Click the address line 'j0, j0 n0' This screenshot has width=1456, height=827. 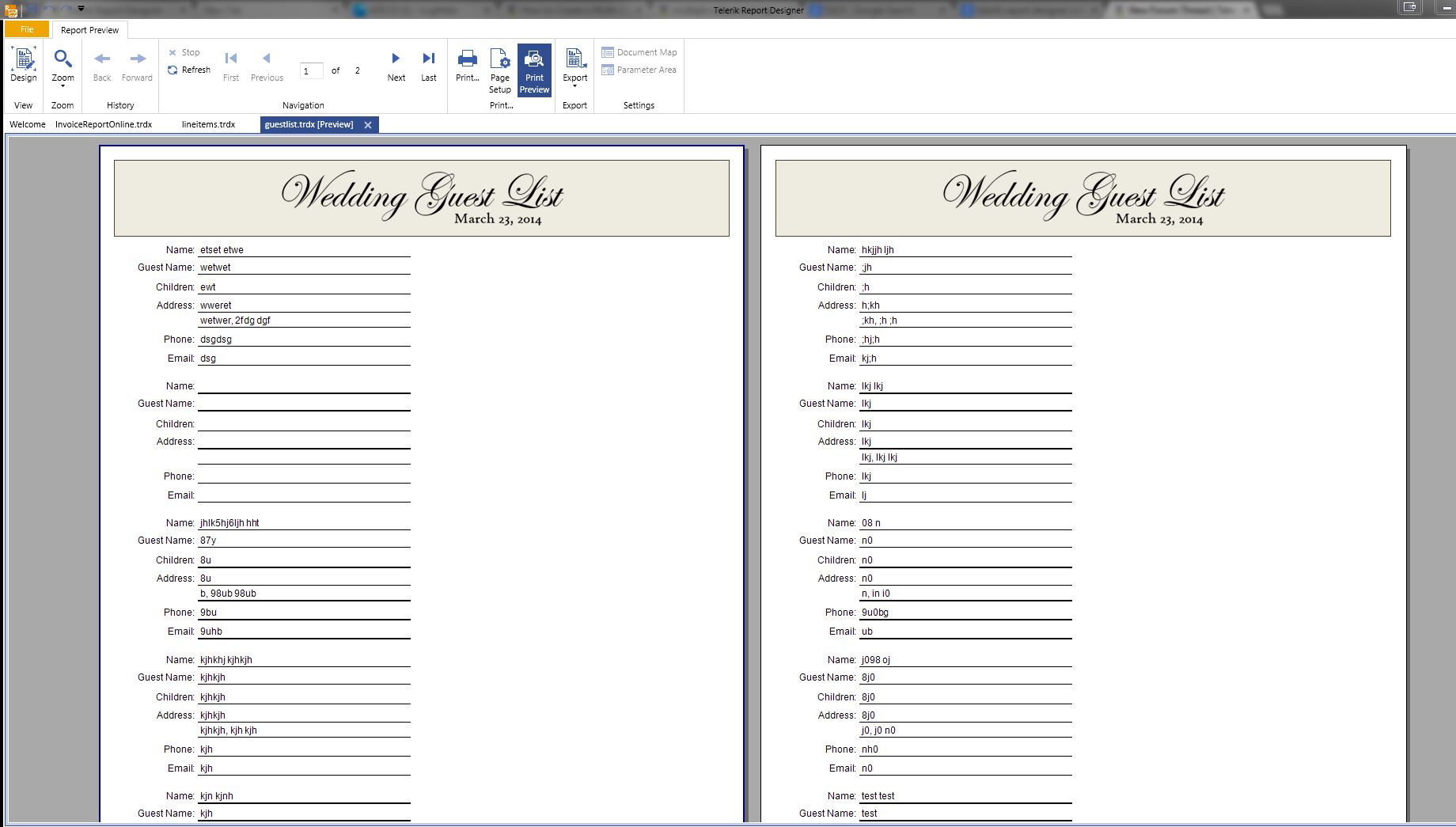coord(878,730)
